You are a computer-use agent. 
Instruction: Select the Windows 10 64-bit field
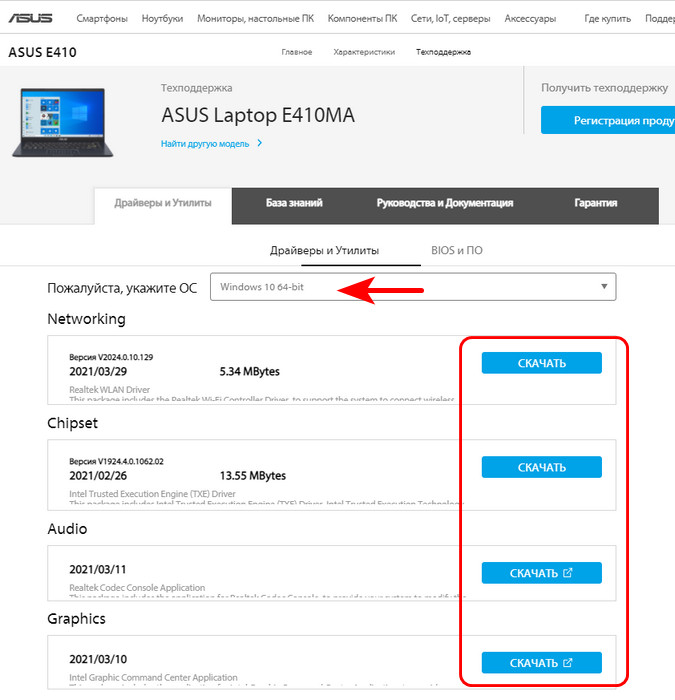[x=413, y=287]
